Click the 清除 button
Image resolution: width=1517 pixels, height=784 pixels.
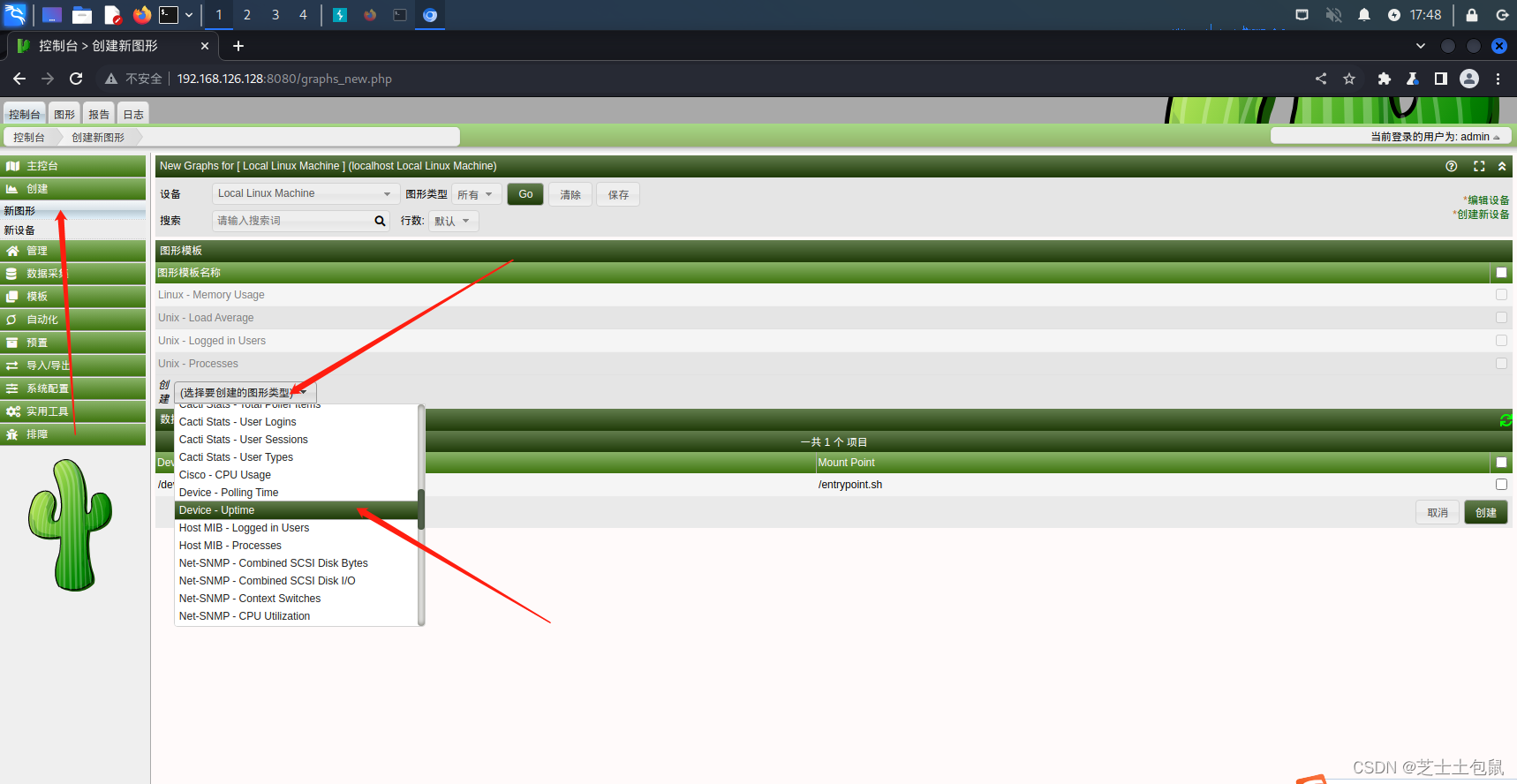point(570,194)
